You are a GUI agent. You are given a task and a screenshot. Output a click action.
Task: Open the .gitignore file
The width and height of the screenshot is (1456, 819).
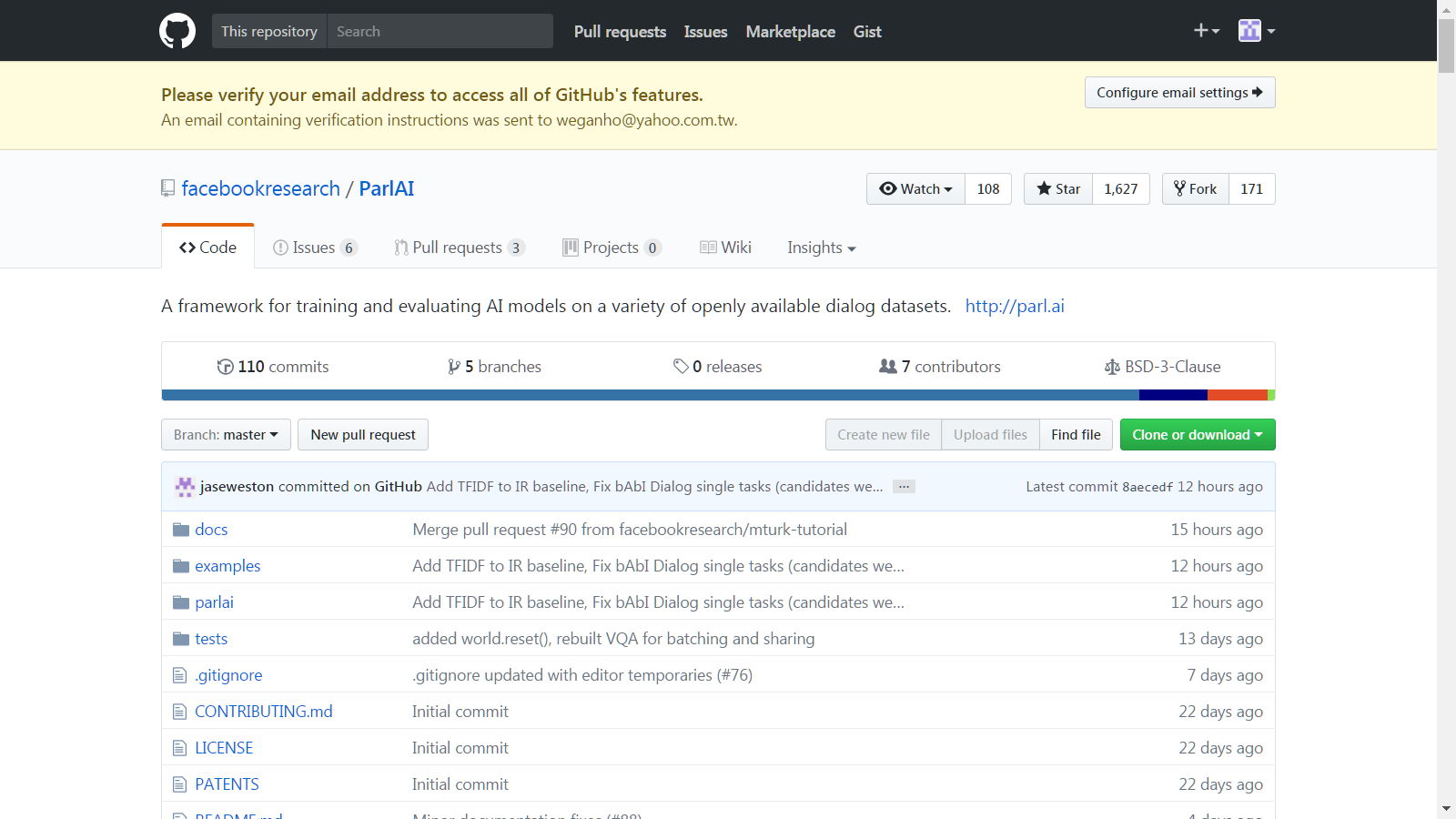click(228, 675)
